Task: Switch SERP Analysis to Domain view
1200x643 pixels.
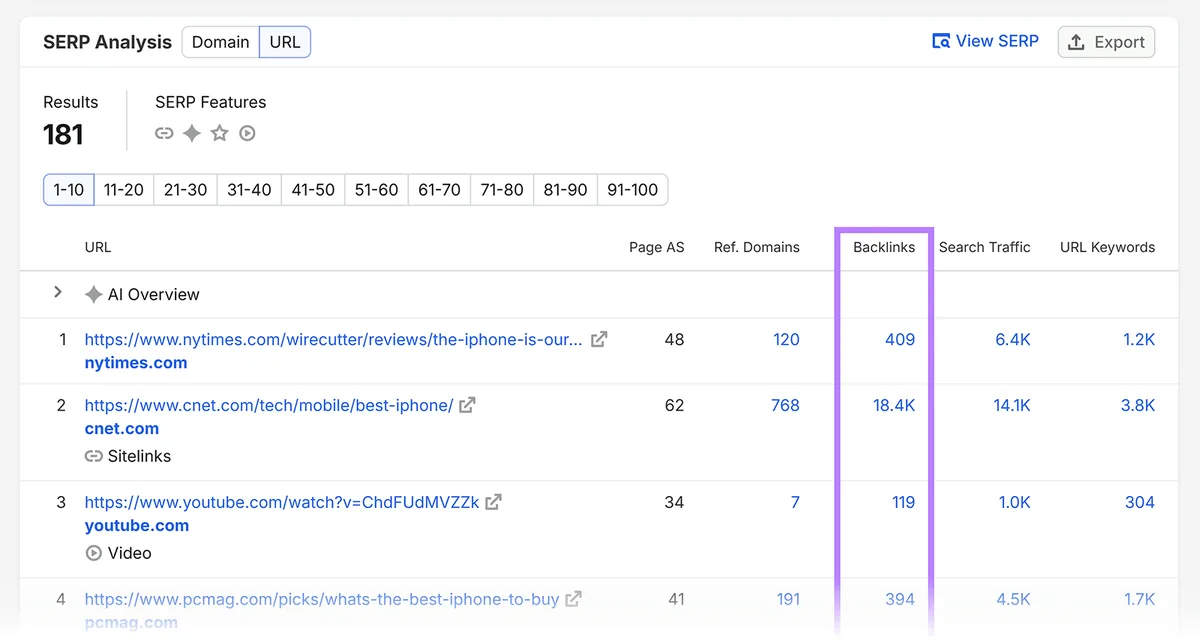Action: (x=221, y=42)
